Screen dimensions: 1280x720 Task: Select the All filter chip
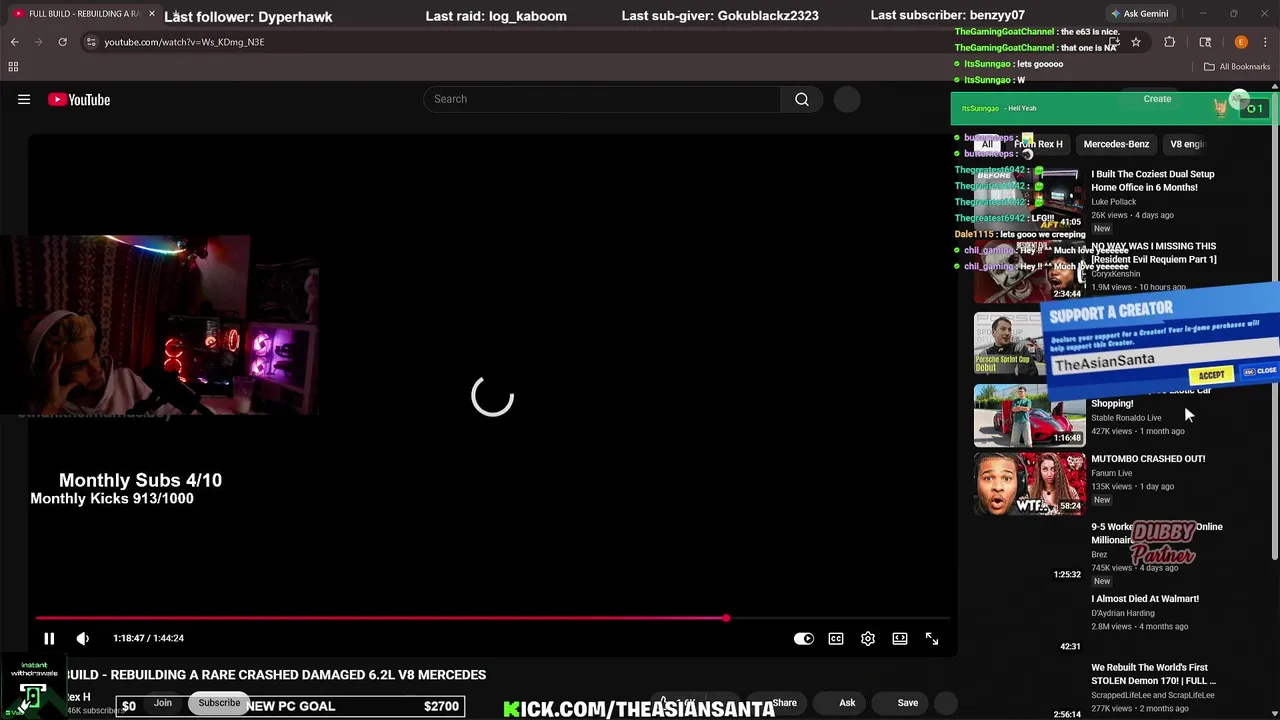click(x=987, y=144)
